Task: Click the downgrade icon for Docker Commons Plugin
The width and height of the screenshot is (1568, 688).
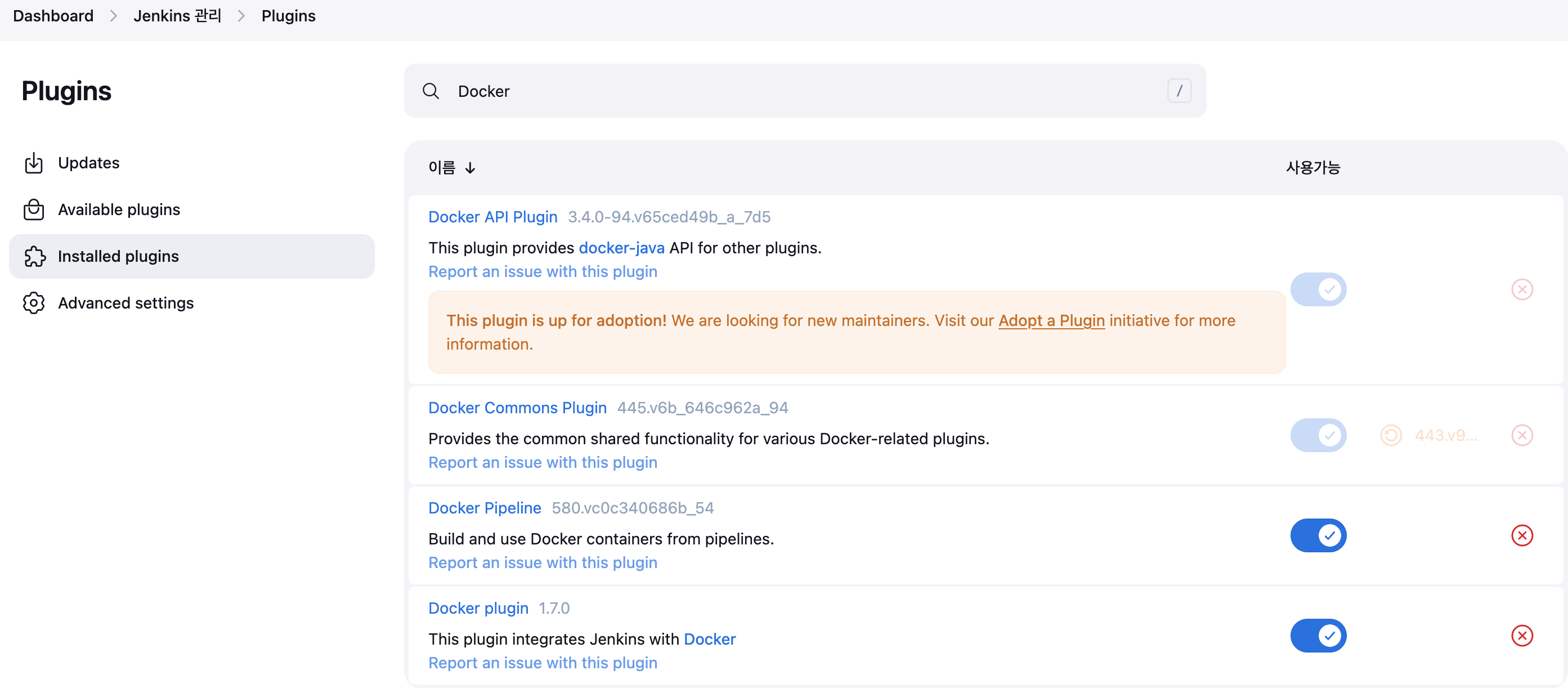Action: [1391, 435]
